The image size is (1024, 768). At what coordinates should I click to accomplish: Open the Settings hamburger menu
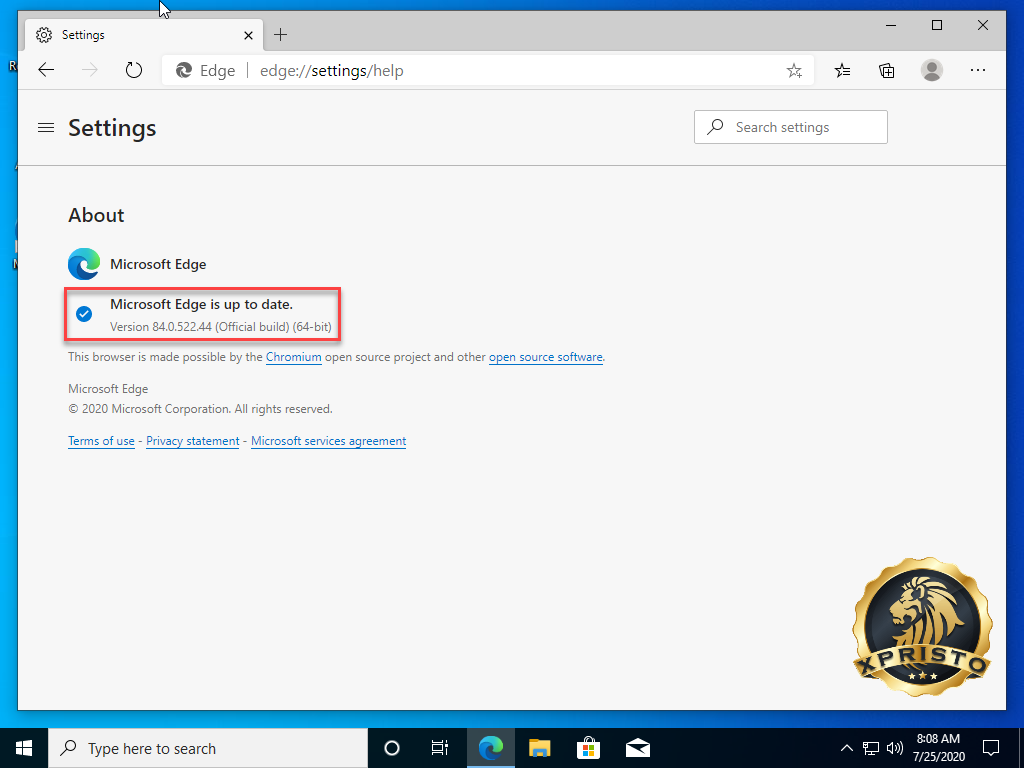(x=46, y=127)
